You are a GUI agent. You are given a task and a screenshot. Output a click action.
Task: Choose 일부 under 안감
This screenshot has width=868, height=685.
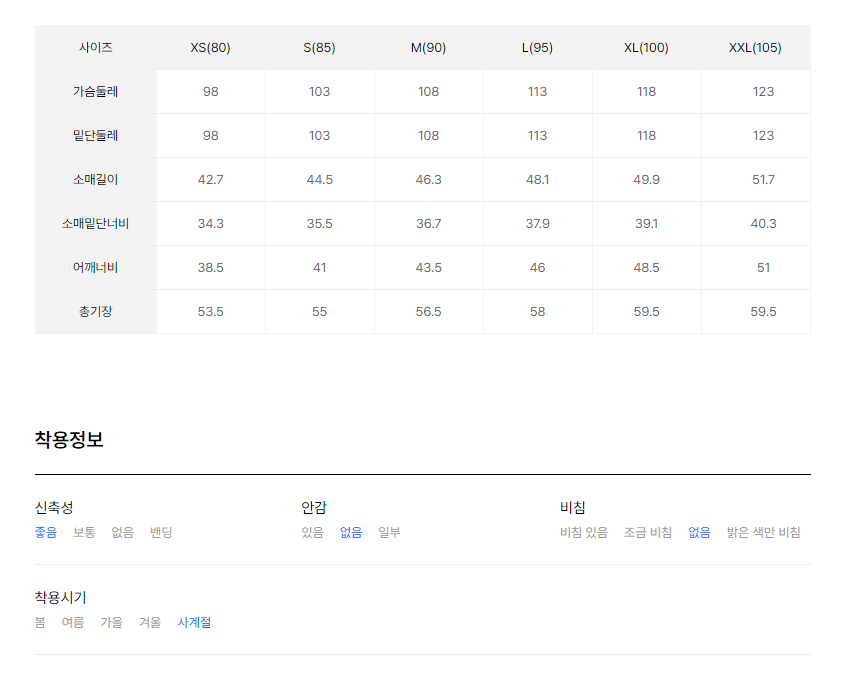coord(389,532)
